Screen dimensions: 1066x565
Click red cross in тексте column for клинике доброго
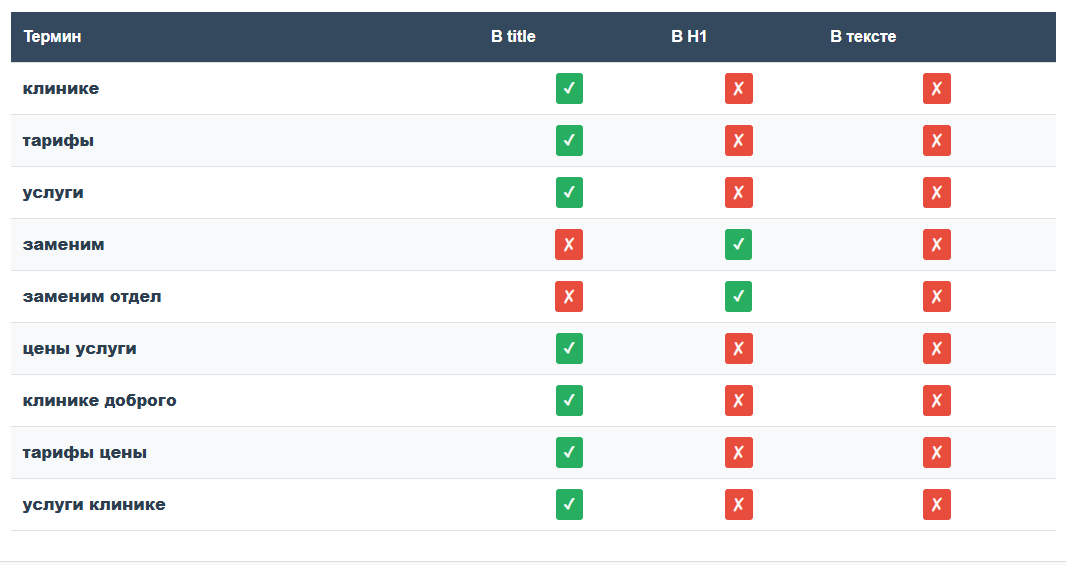click(x=936, y=400)
